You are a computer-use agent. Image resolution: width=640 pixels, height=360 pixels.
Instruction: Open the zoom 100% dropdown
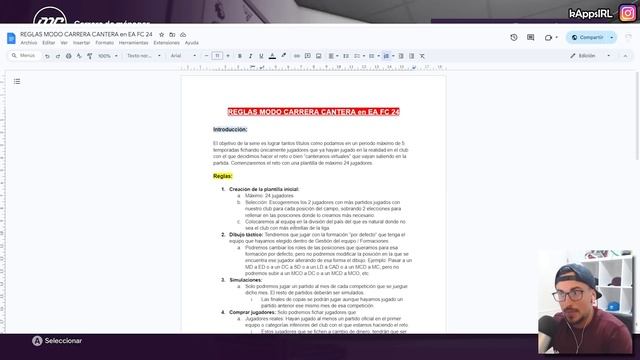(x=108, y=56)
